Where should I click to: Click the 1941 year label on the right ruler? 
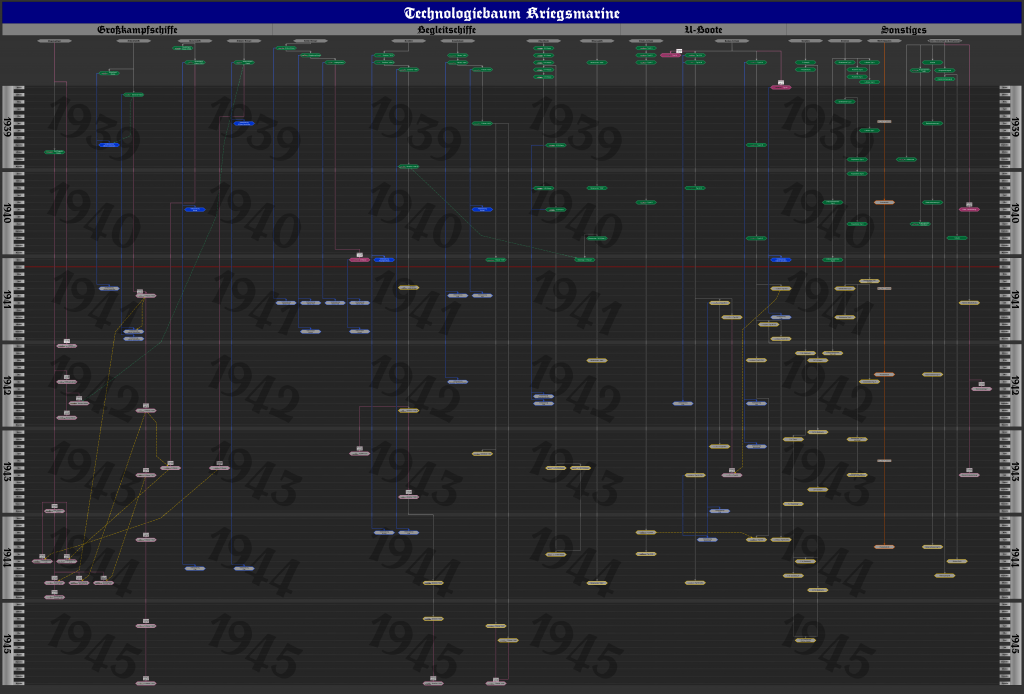pos(1016,299)
